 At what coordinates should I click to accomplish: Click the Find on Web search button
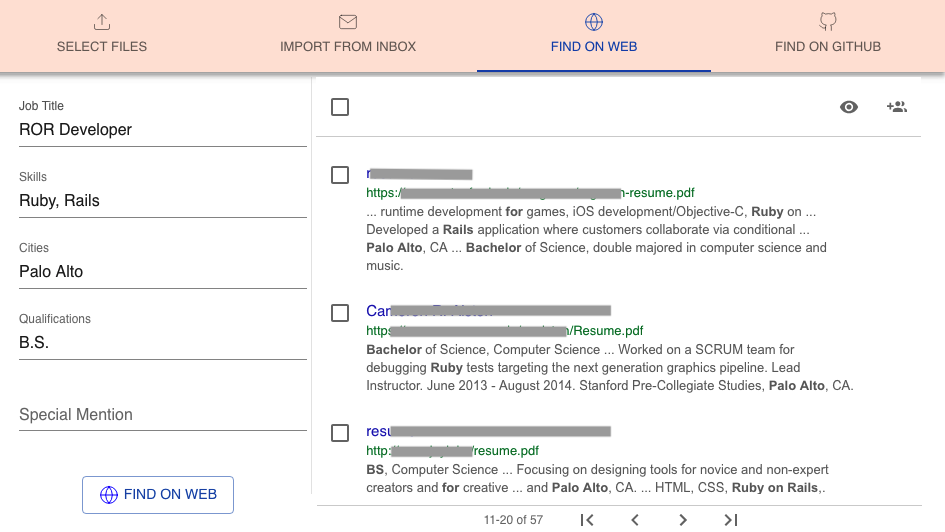tap(158, 495)
